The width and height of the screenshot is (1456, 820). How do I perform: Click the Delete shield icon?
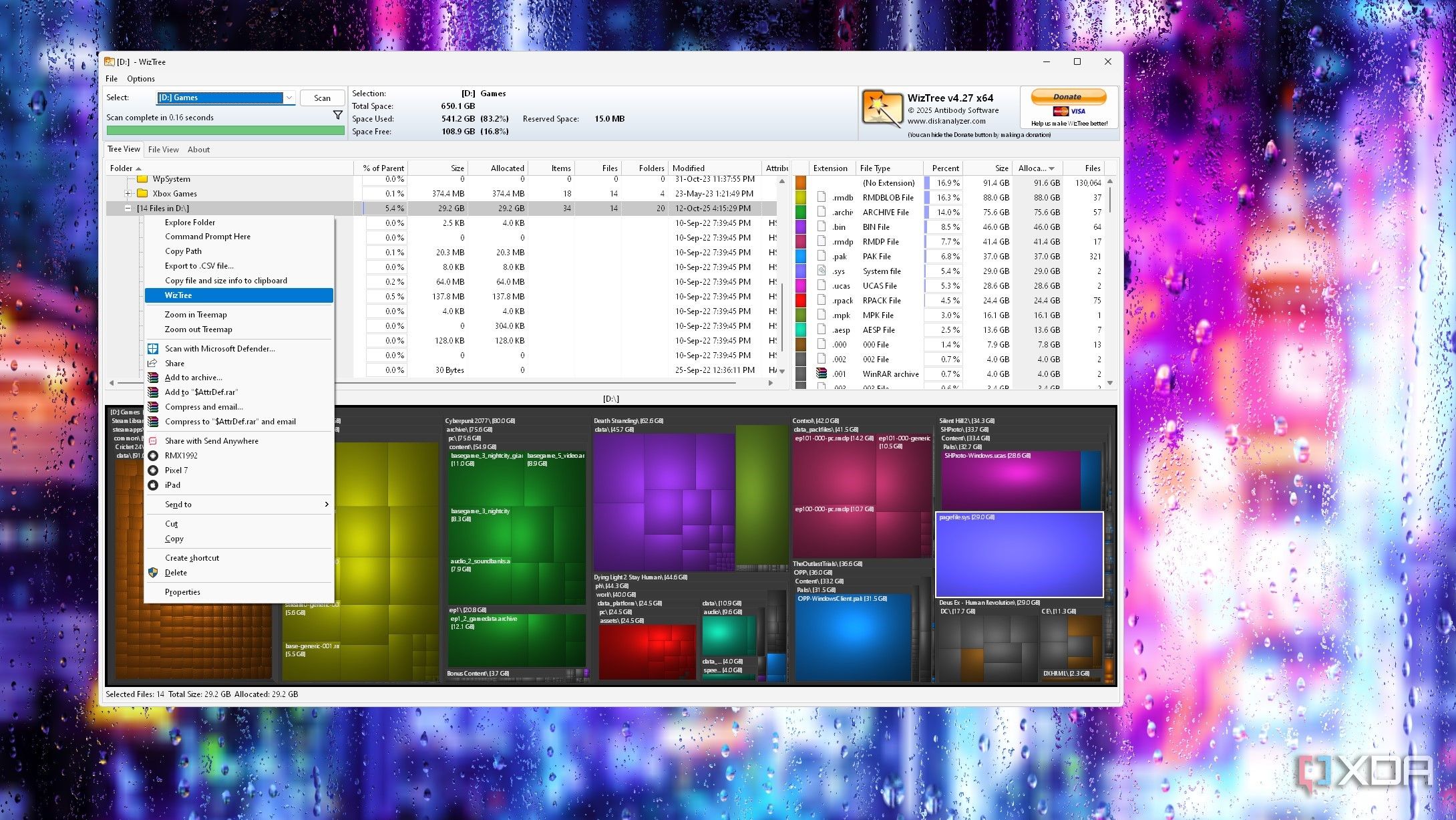153,573
